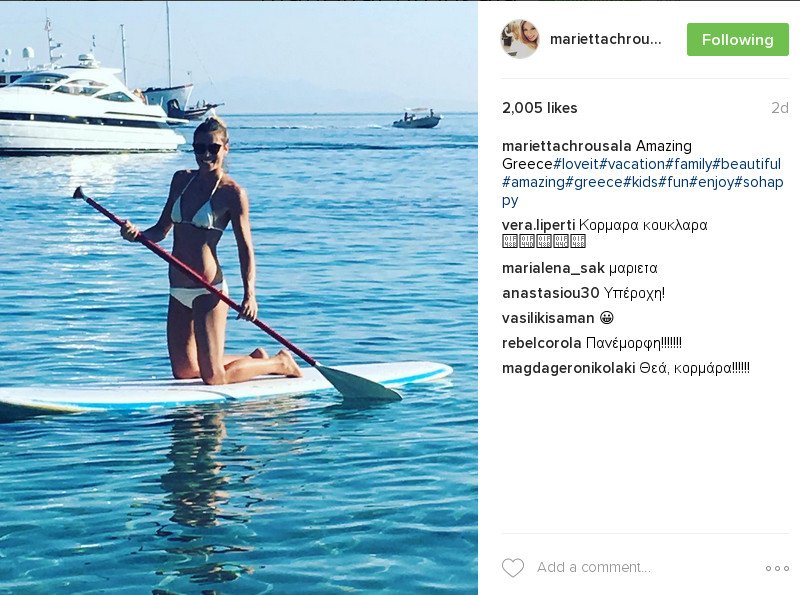Screen dimensions: 800x595
Task: Open the #beautiful hashtag
Action: pyautogui.click(x=747, y=164)
